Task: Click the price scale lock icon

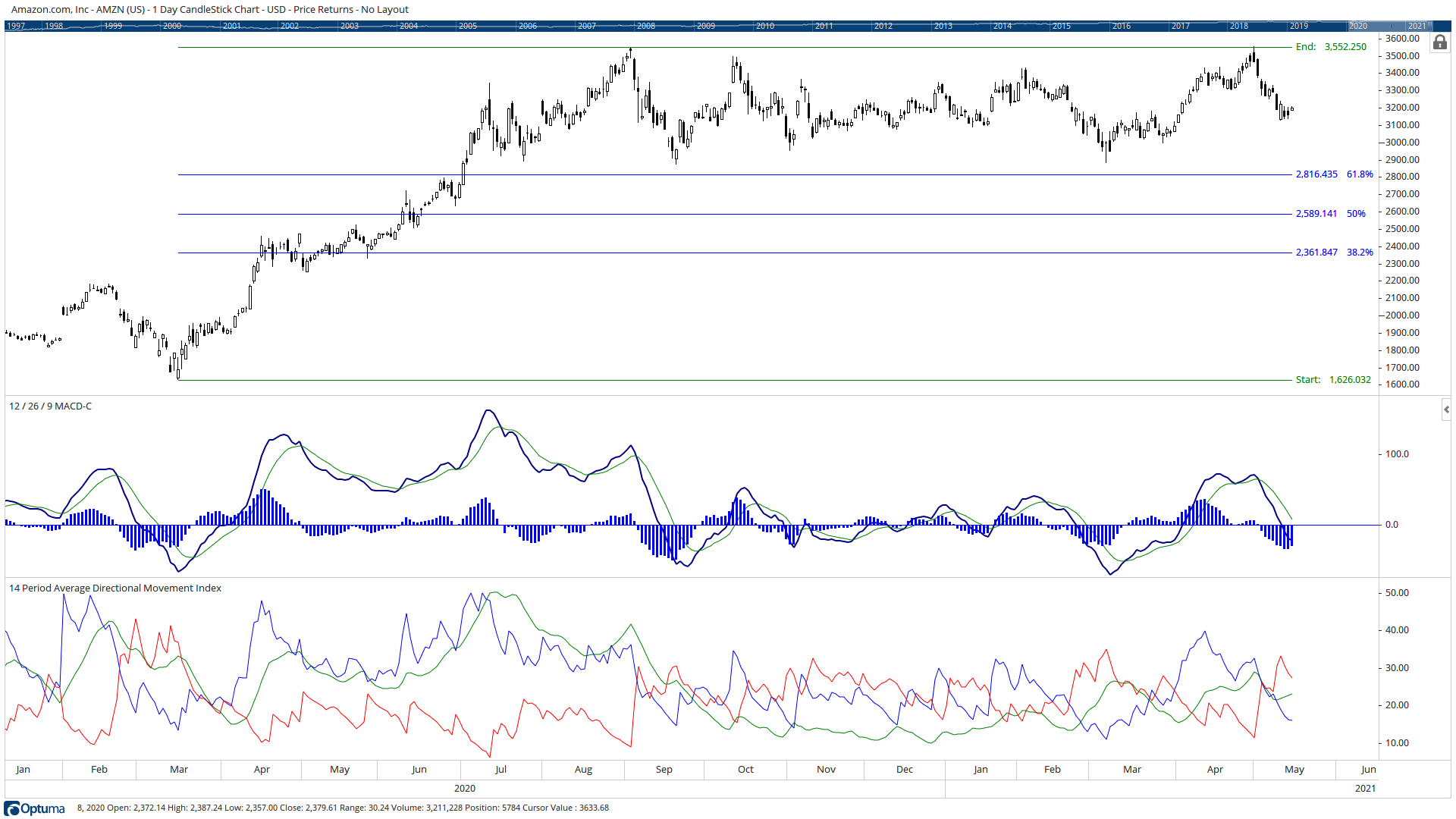Action: [1439, 42]
